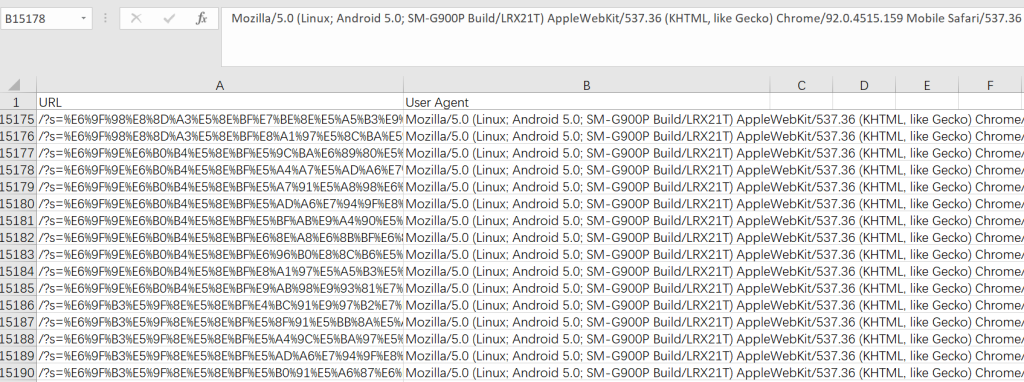Select User Agent cell in row 15187
Image resolution: width=1024 pixels, height=382 pixels.
click(586, 323)
